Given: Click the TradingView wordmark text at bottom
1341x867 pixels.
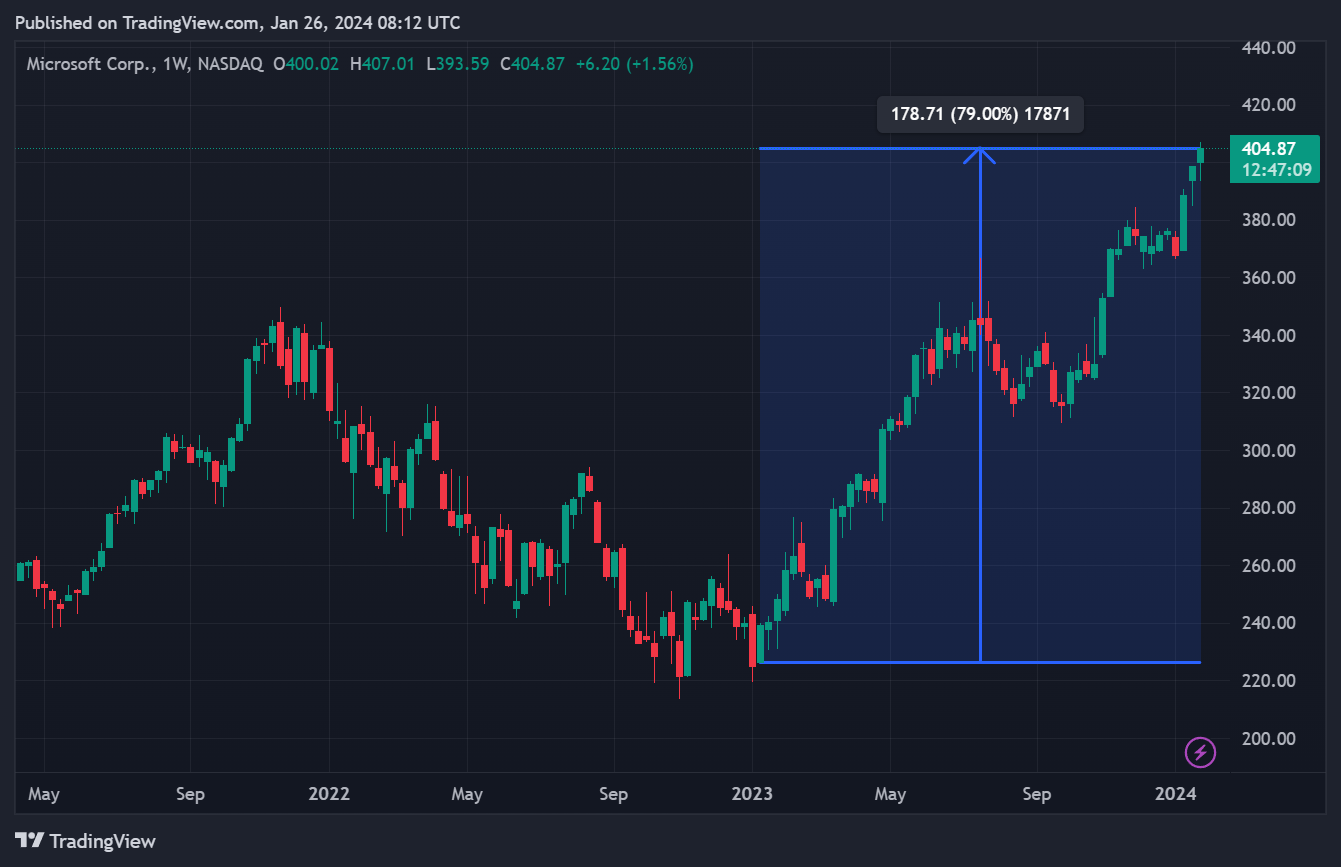Looking at the screenshot, I should click(102, 841).
